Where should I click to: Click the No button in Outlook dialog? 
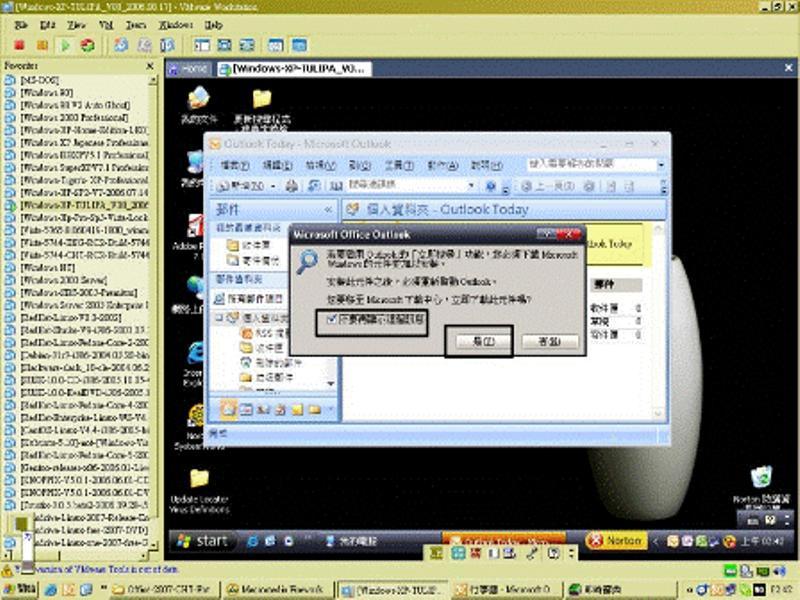click(549, 341)
